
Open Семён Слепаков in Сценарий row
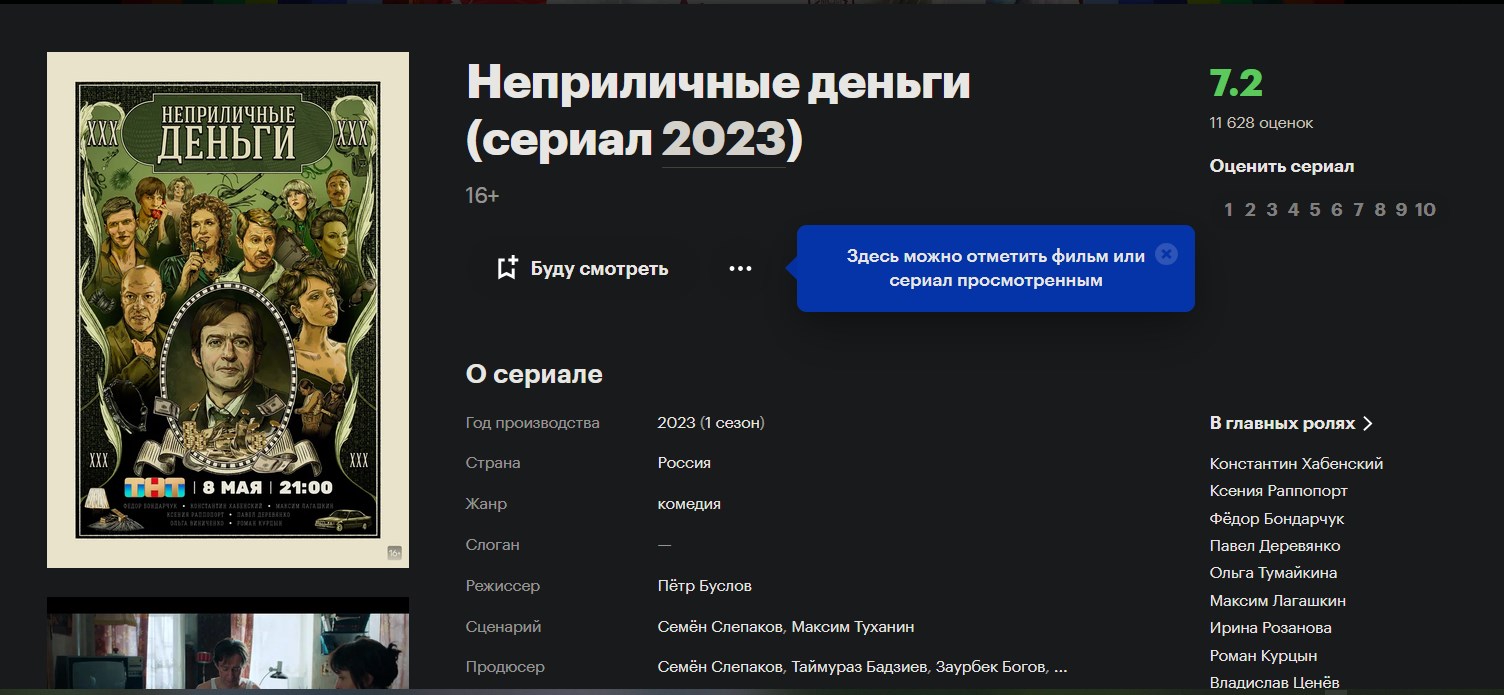pos(720,627)
